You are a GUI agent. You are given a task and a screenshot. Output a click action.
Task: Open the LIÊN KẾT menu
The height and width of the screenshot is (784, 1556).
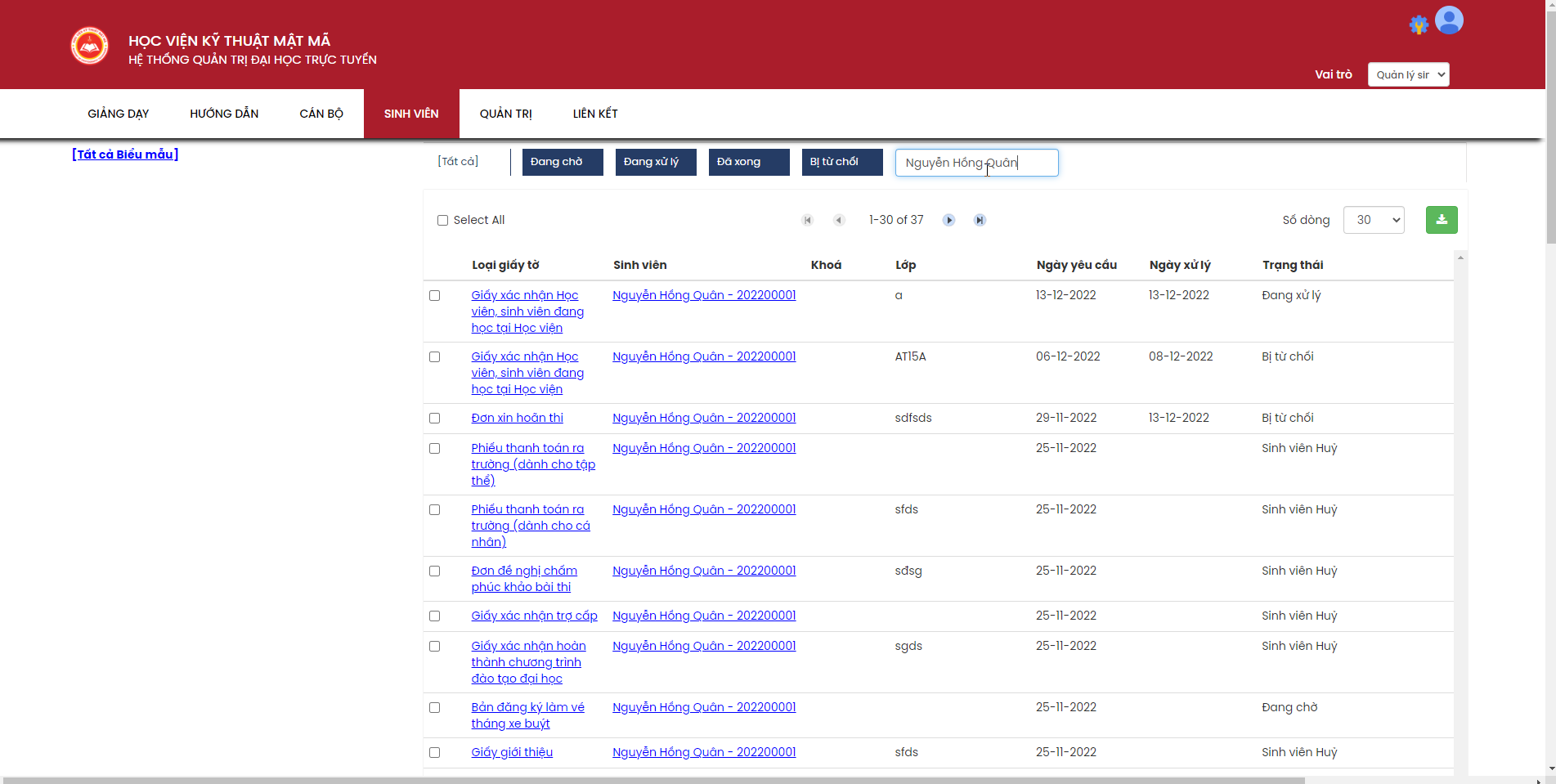pyautogui.click(x=595, y=114)
